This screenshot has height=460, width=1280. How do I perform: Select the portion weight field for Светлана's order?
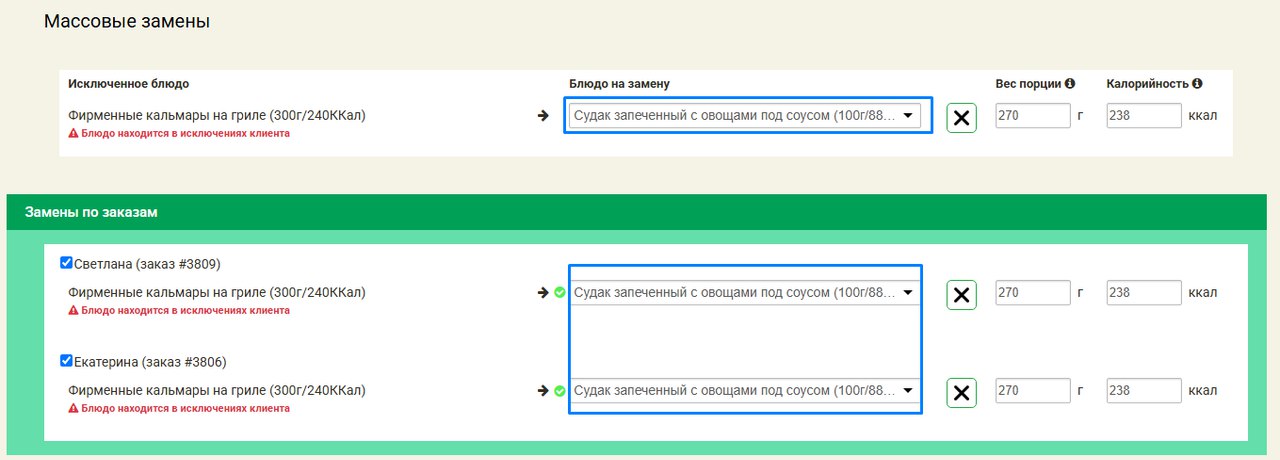(1032, 293)
